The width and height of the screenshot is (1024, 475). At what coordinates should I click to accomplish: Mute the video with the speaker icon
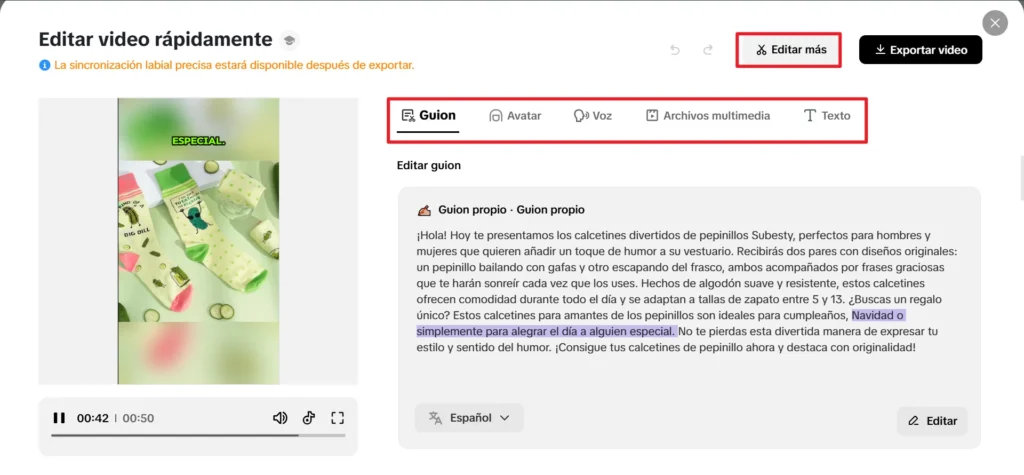(280, 418)
